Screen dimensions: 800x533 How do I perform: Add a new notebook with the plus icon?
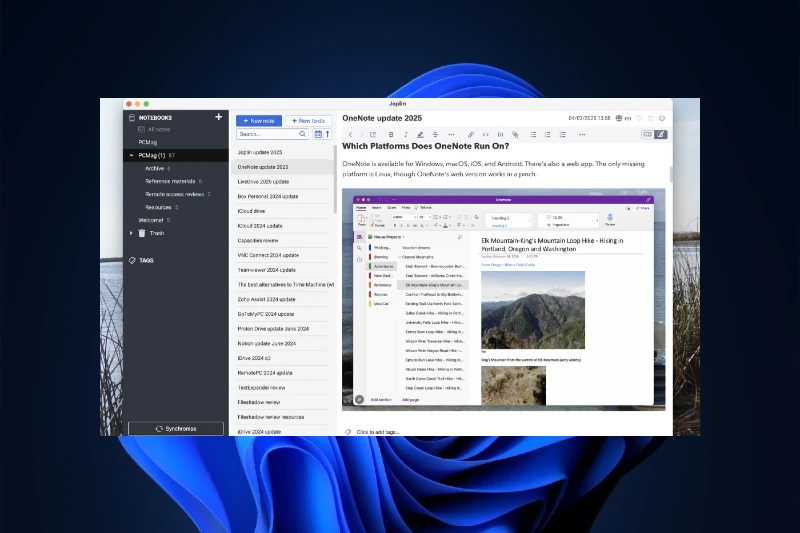click(x=218, y=117)
